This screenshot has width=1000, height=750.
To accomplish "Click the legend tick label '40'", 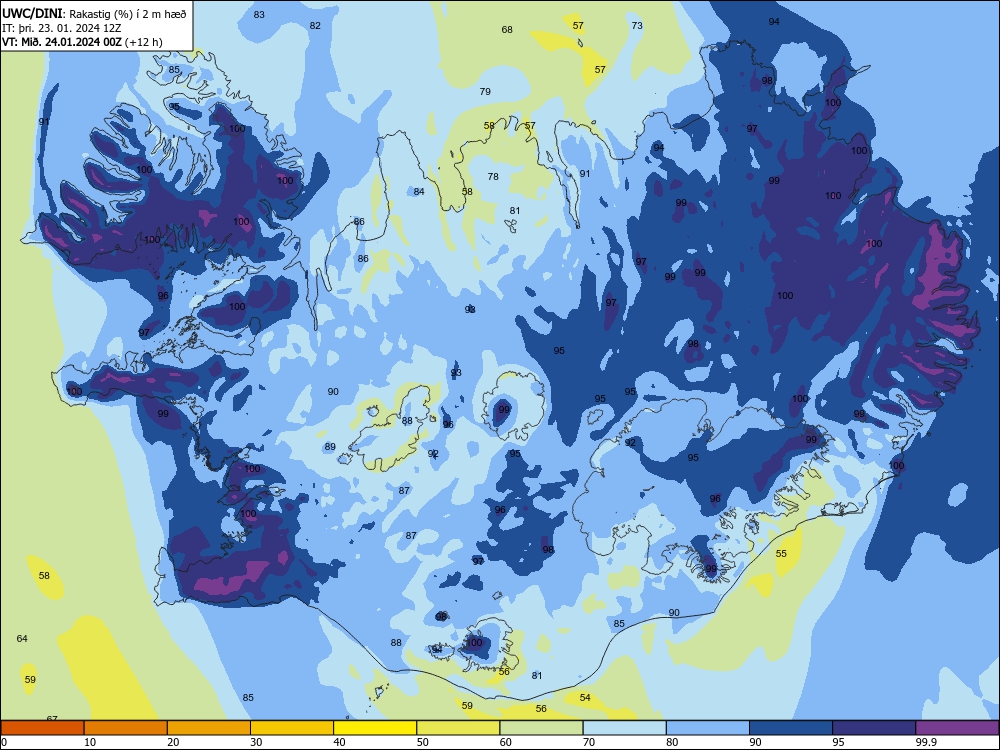I will 339,742.
